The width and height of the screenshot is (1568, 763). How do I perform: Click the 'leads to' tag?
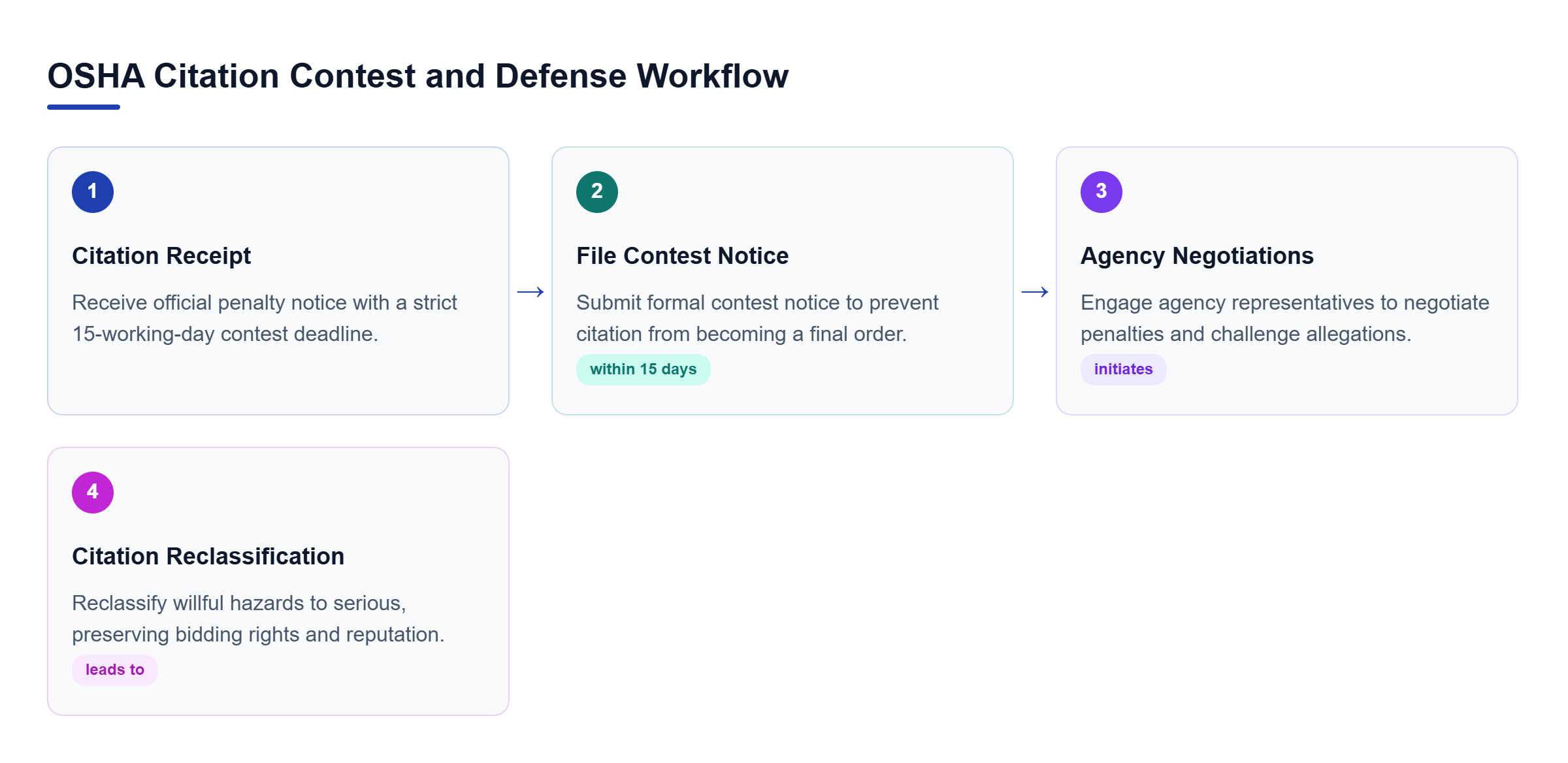115,670
